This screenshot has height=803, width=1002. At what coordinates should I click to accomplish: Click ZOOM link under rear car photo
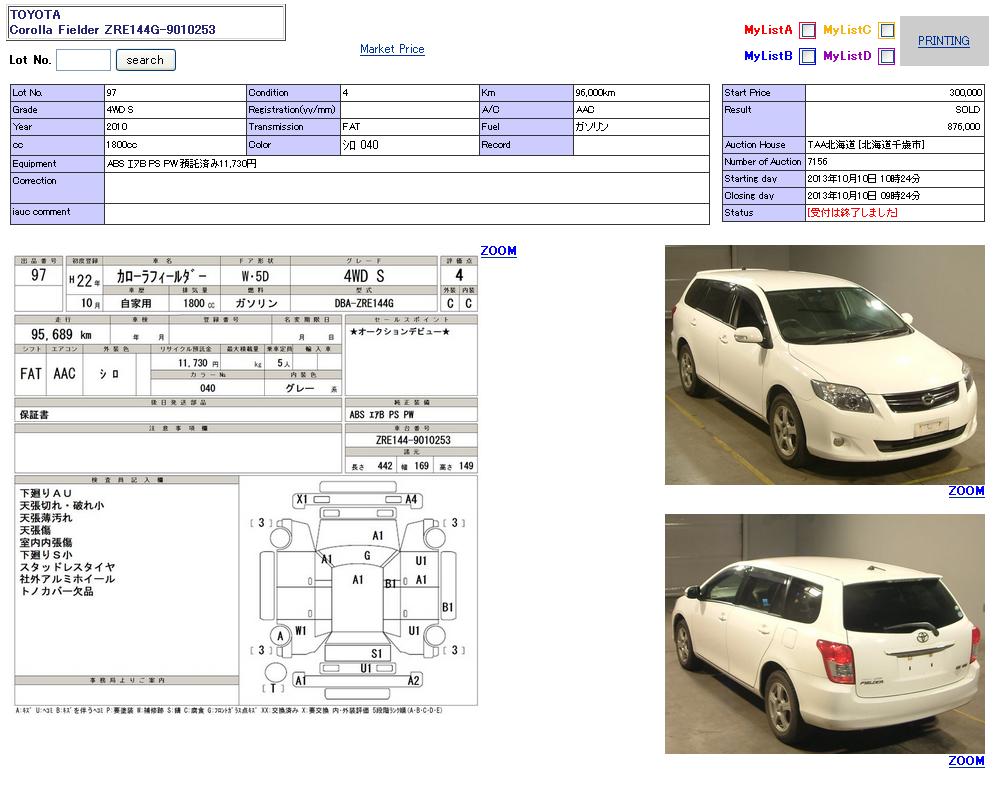(x=966, y=761)
